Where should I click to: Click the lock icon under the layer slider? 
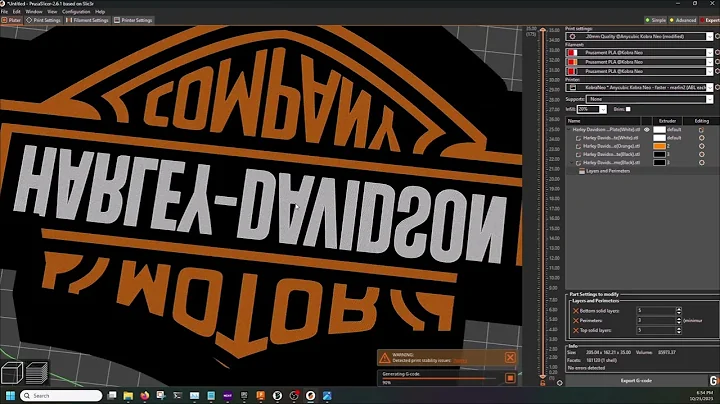pyautogui.click(x=542, y=382)
